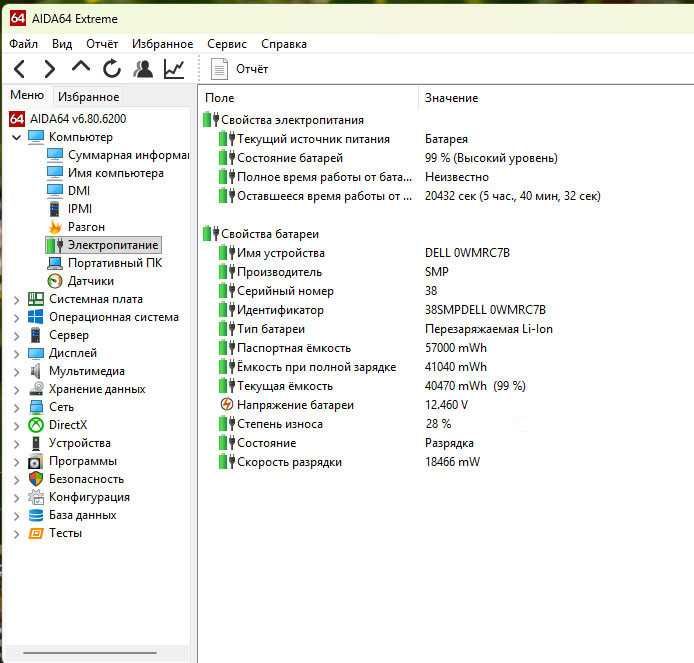The width and height of the screenshot is (694, 663).
Task: Expand the Системная плата node
Action: (x=16, y=300)
